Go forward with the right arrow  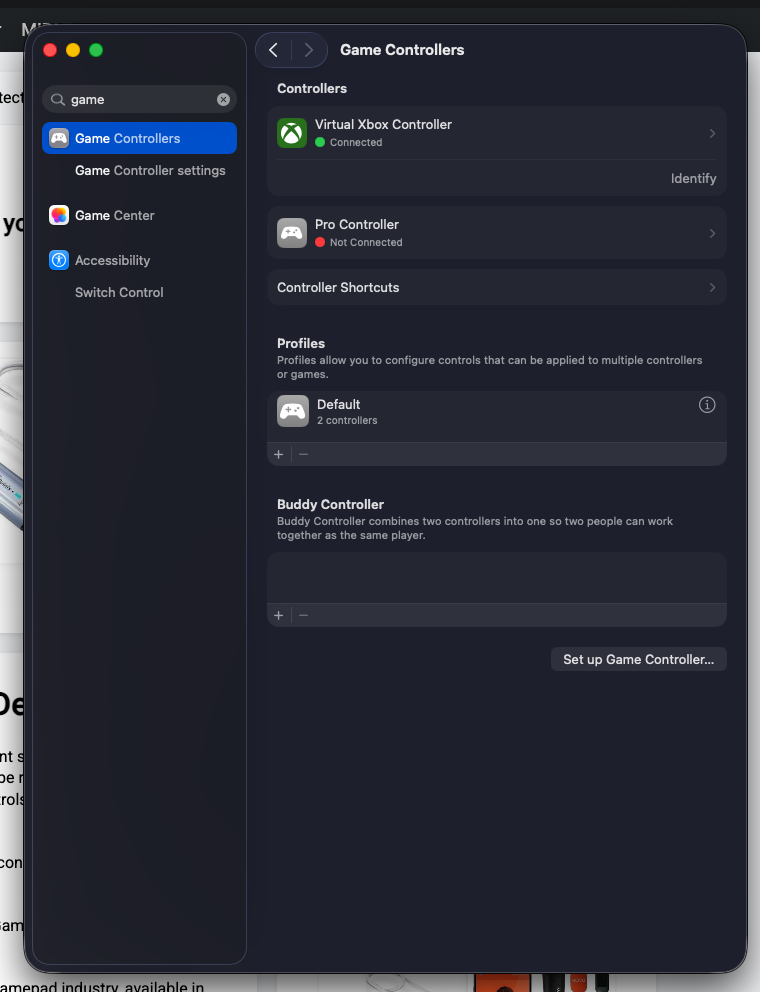pos(309,50)
